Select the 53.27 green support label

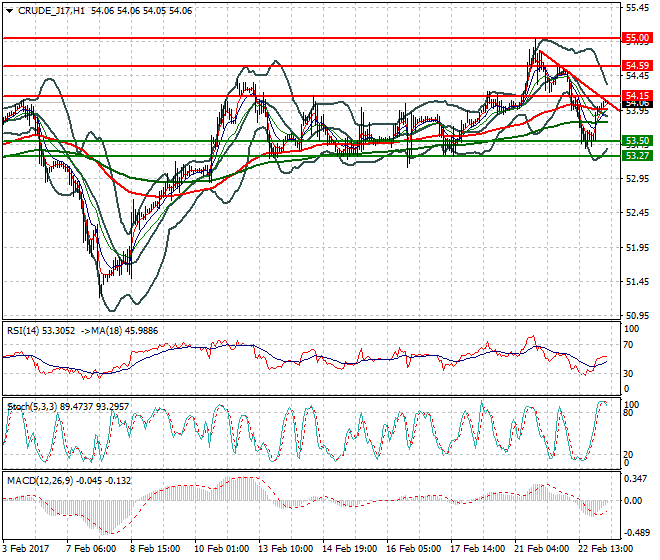click(x=637, y=156)
